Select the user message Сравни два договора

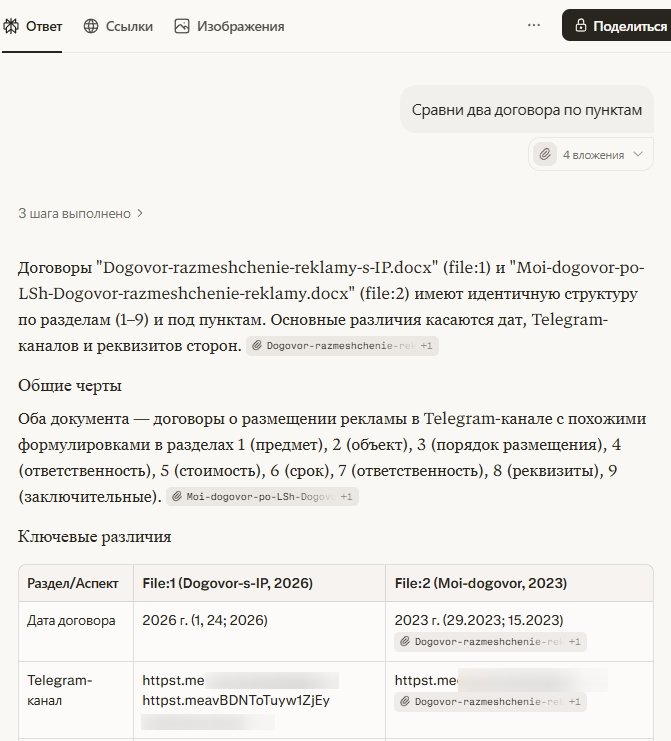526,109
